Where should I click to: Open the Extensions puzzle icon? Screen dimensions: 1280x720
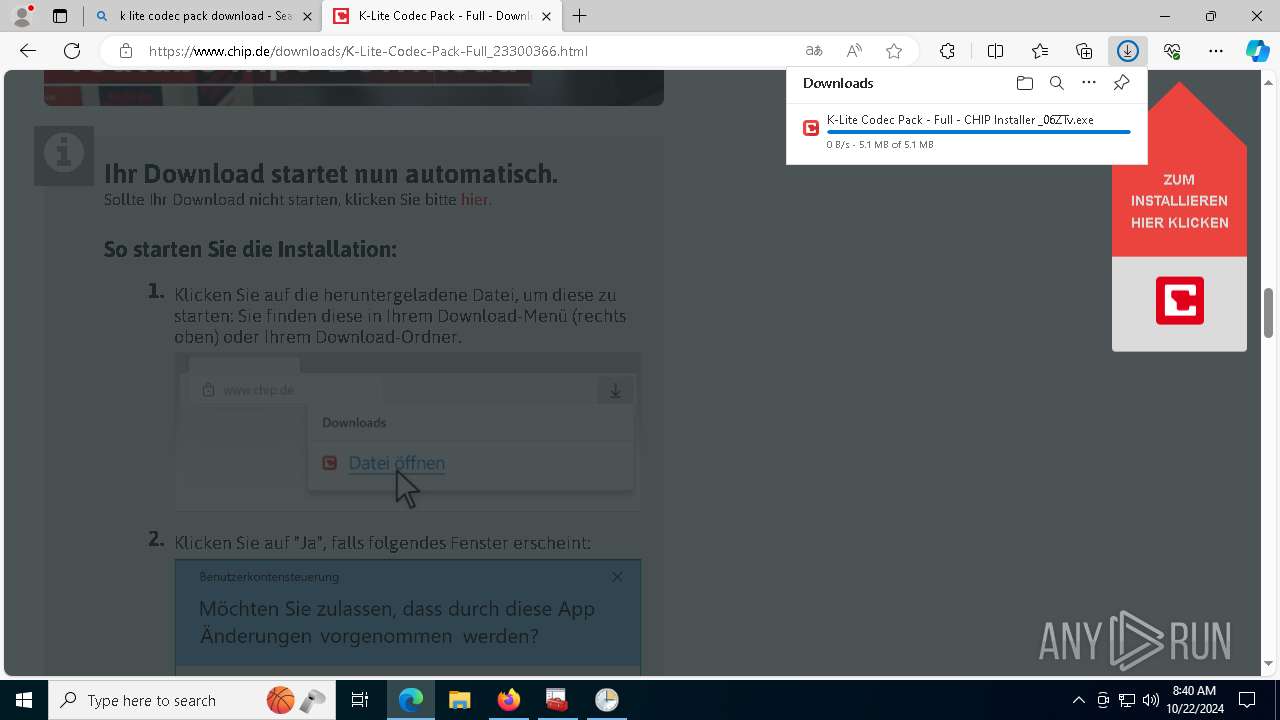(x=947, y=51)
